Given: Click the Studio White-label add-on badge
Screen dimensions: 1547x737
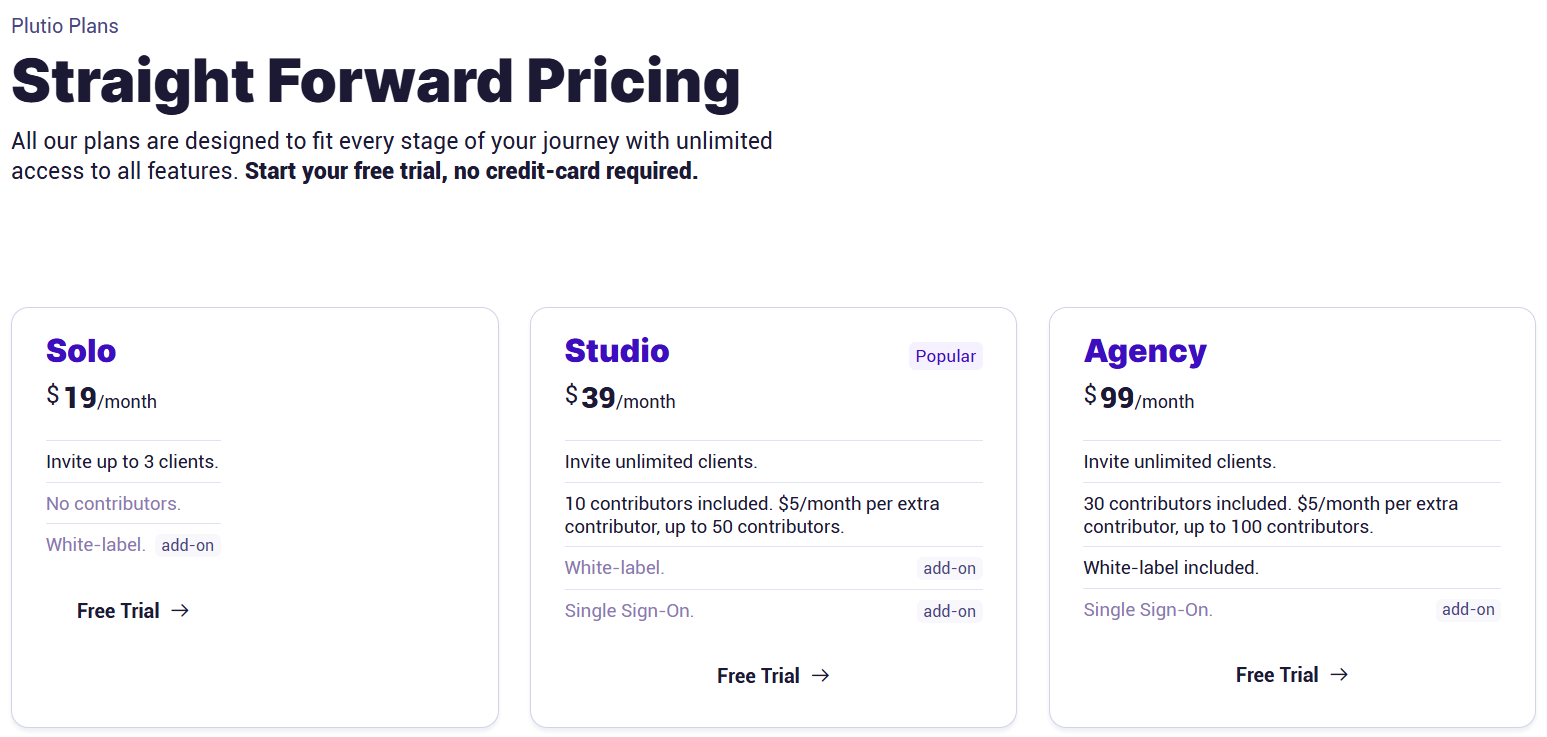Looking at the screenshot, I should [949, 569].
